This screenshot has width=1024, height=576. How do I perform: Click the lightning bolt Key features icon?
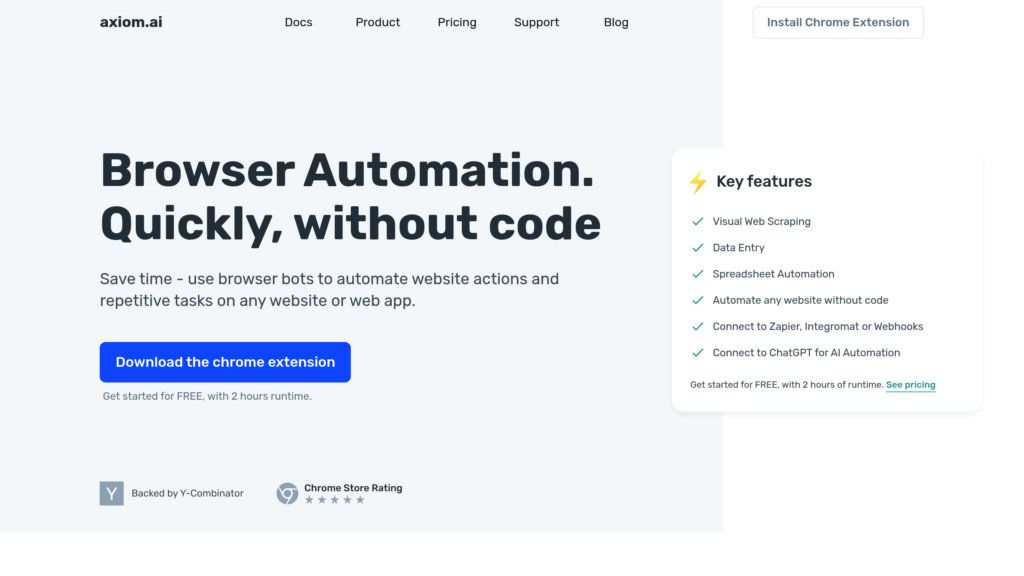pos(698,182)
